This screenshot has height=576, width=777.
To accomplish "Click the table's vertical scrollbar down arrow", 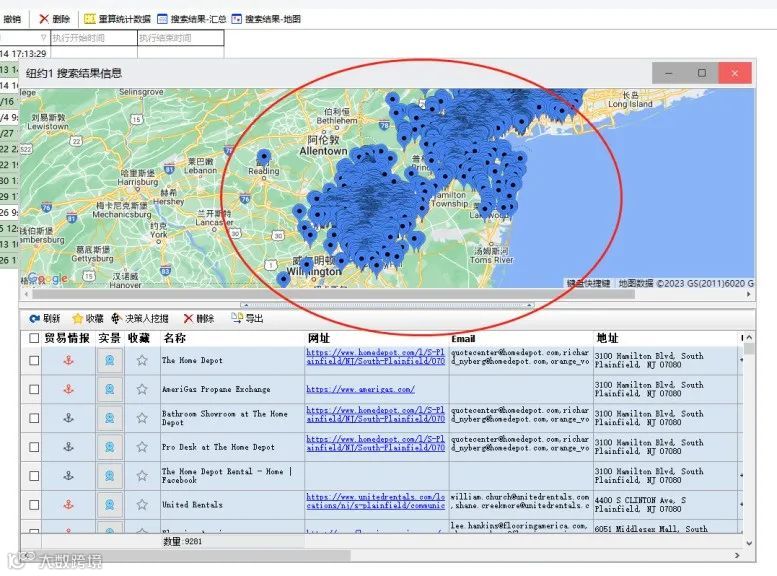I will tap(749, 543).
